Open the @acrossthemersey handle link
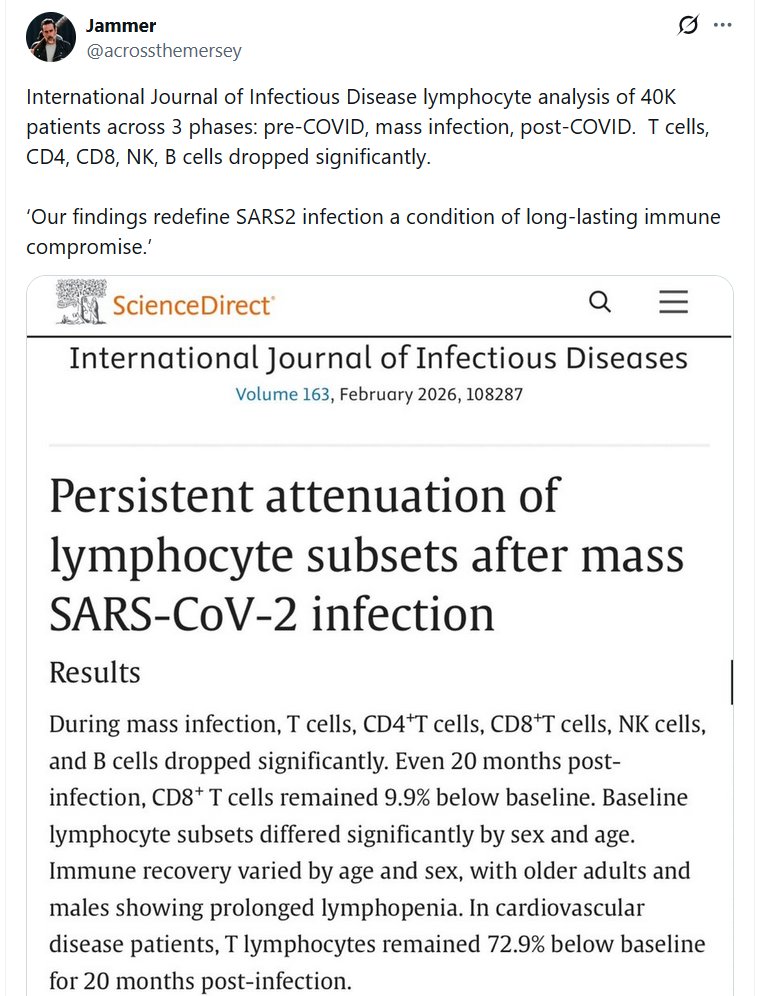The width and height of the screenshot is (774, 996). point(164,50)
